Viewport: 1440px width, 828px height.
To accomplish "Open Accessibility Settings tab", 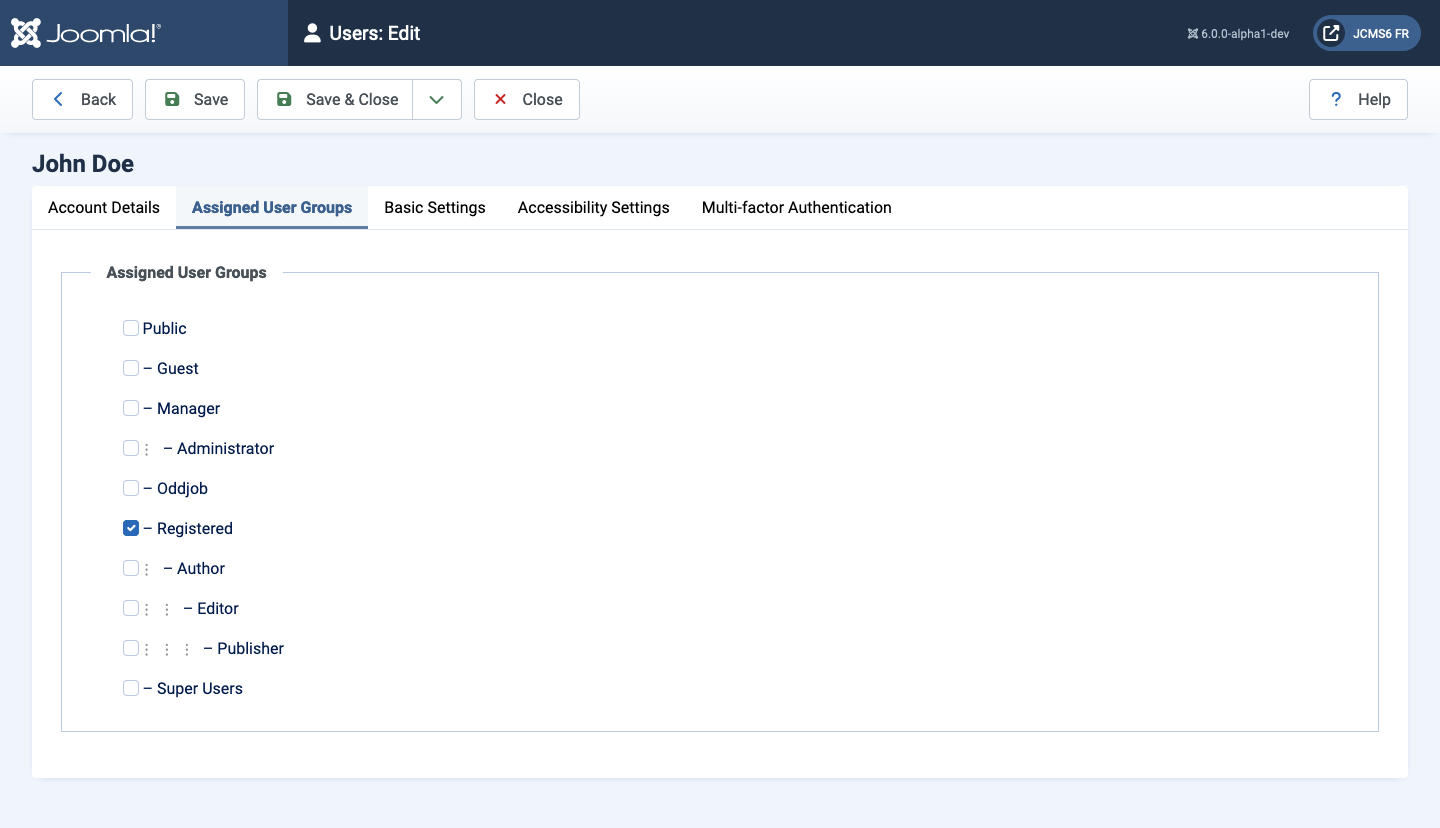I will (x=594, y=207).
